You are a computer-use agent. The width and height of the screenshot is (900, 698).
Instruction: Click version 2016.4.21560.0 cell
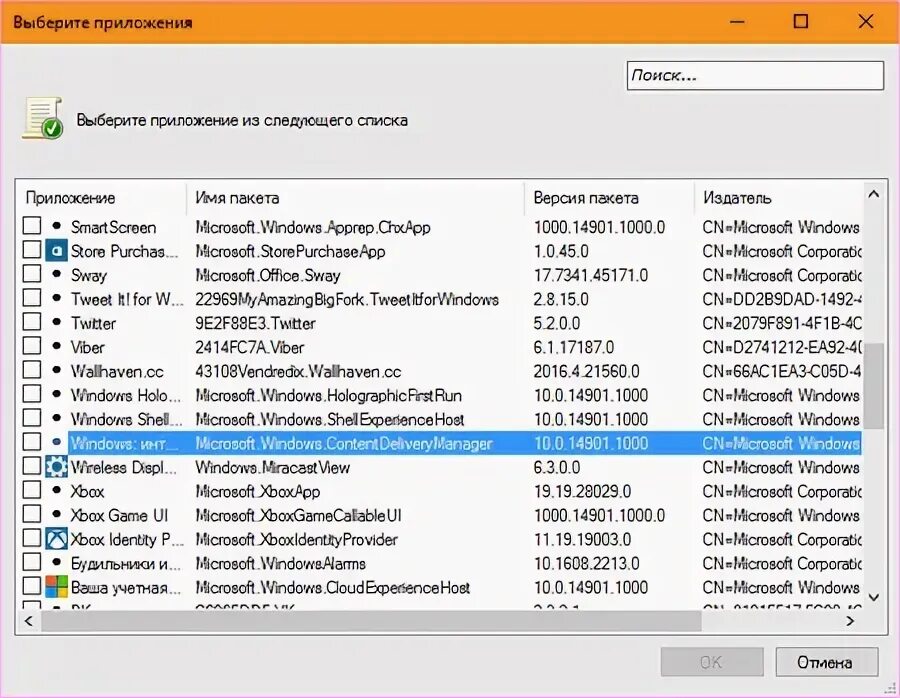pos(586,371)
